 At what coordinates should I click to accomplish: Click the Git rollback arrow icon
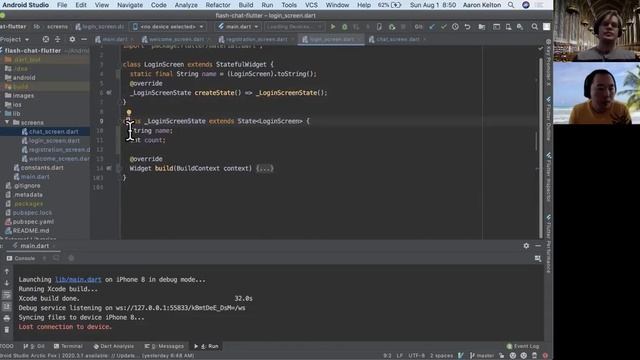pyautogui.click(x=467, y=27)
